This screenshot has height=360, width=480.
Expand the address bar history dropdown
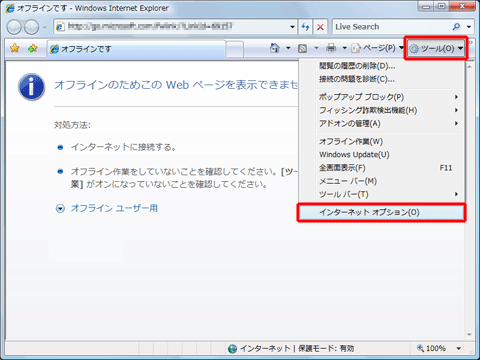tap(292, 27)
